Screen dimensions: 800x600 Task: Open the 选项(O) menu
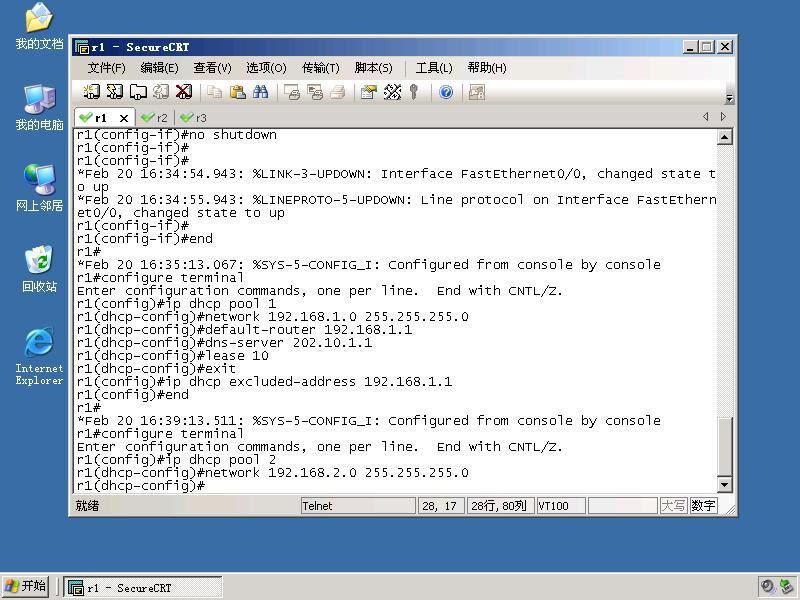coord(266,68)
